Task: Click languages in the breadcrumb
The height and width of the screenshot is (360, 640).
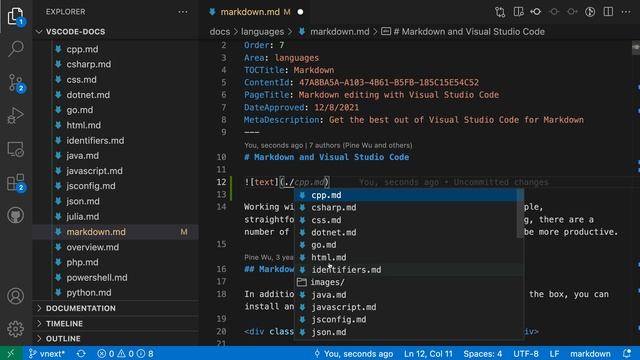Action: (x=262, y=31)
